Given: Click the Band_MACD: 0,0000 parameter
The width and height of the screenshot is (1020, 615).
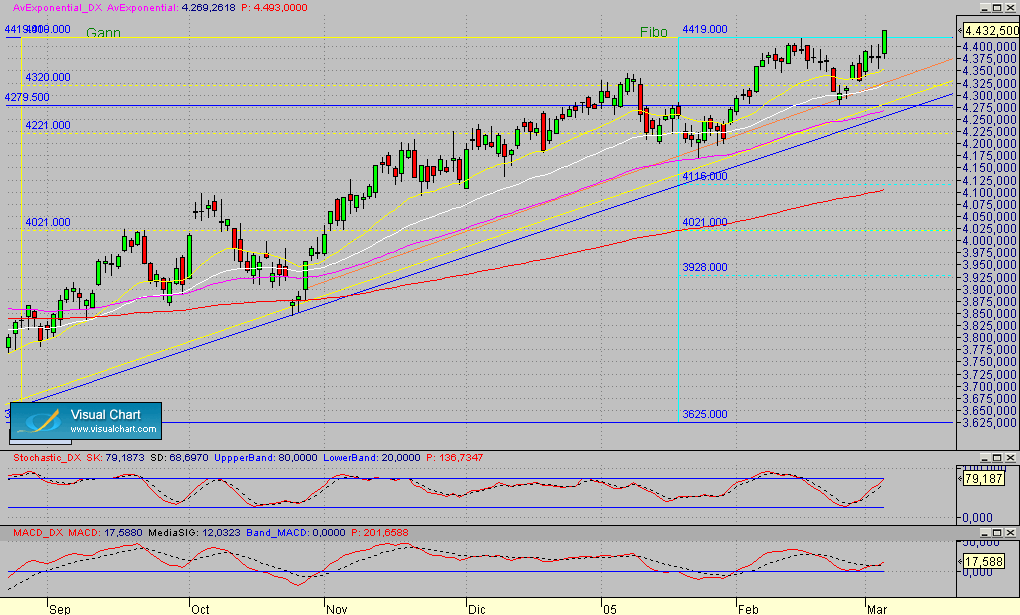Looking at the screenshot, I should [x=296, y=532].
